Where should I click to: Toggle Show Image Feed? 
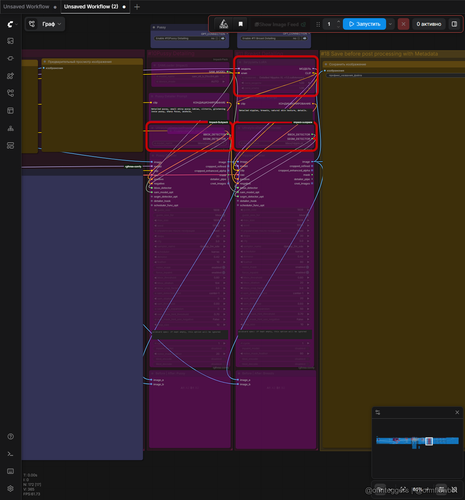pyautogui.click(x=280, y=24)
